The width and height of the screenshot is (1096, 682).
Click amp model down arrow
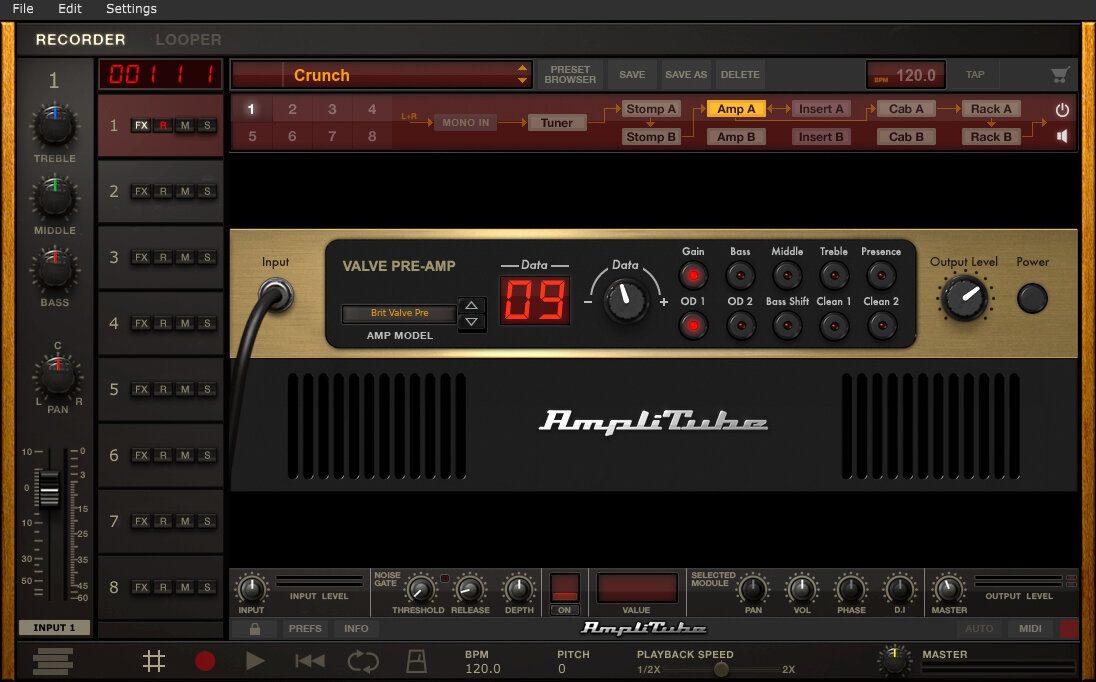pyautogui.click(x=471, y=322)
